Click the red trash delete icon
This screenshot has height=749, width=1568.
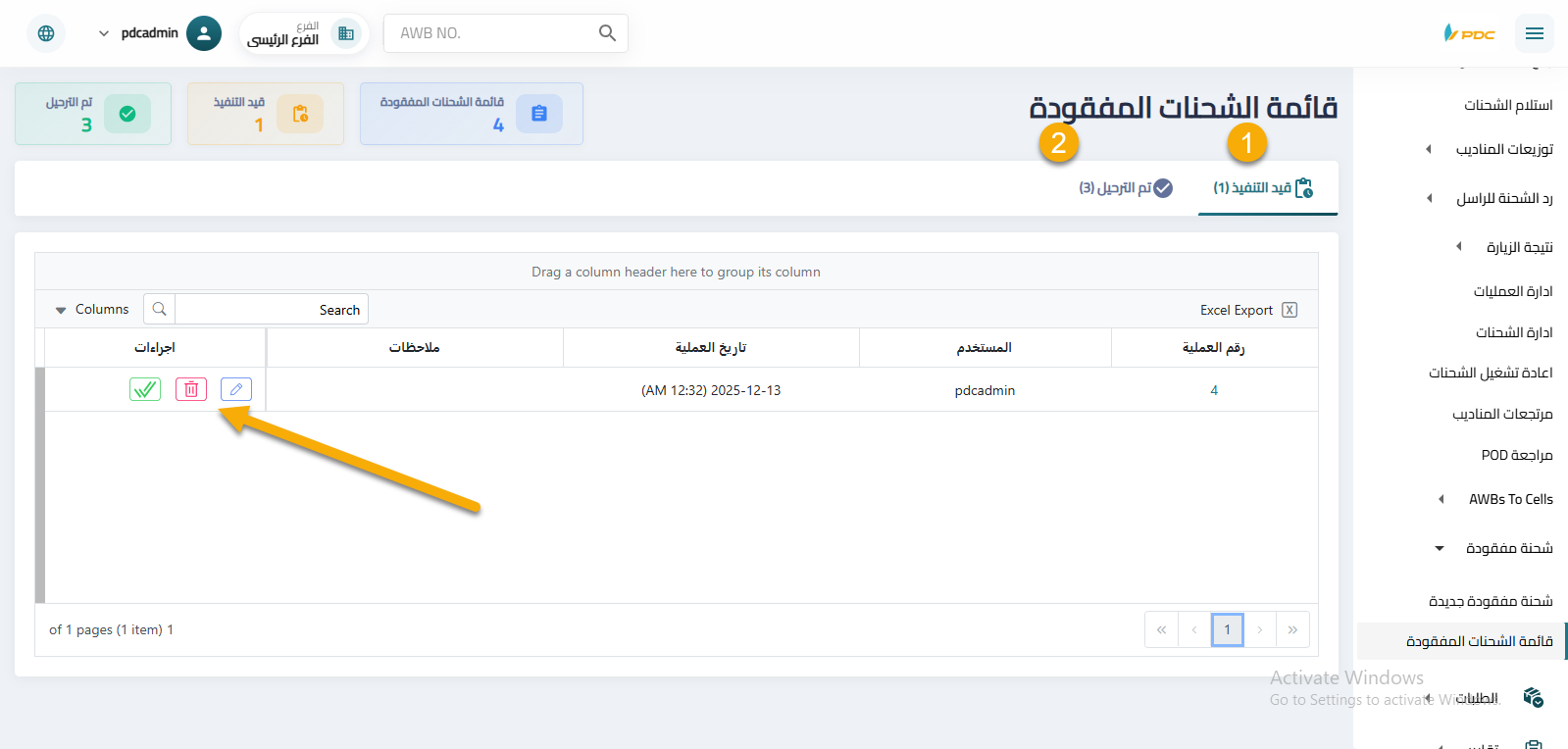click(191, 389)
